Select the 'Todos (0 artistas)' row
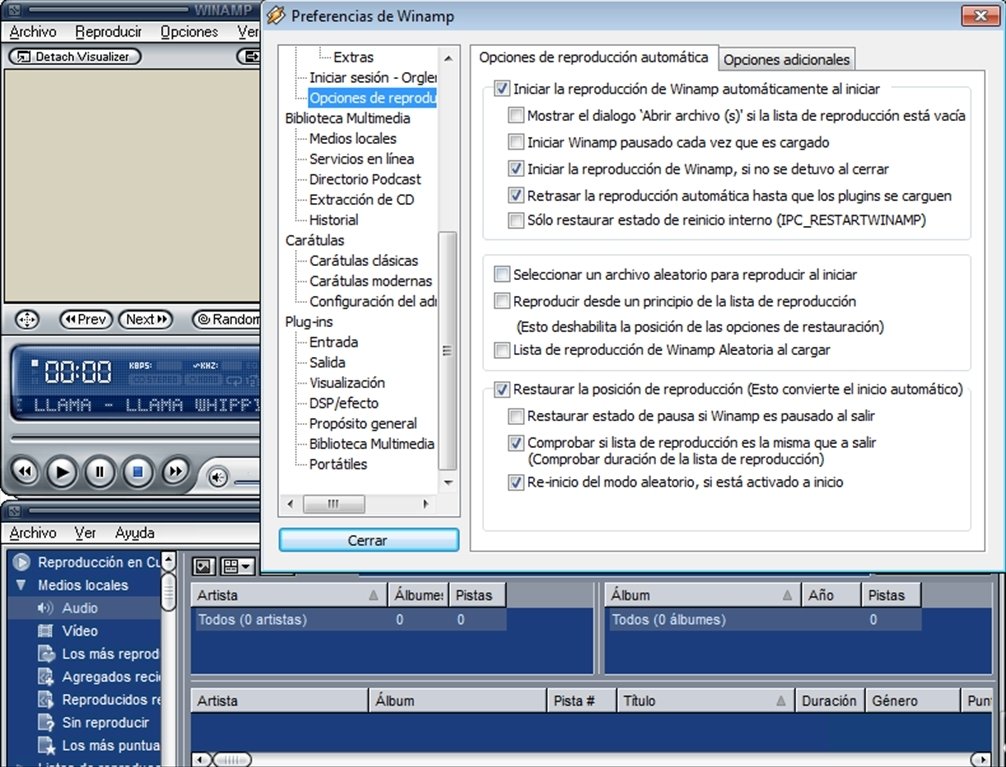Image resolution: width=1006 pixels, height=767 pixels. pos(350,619)
